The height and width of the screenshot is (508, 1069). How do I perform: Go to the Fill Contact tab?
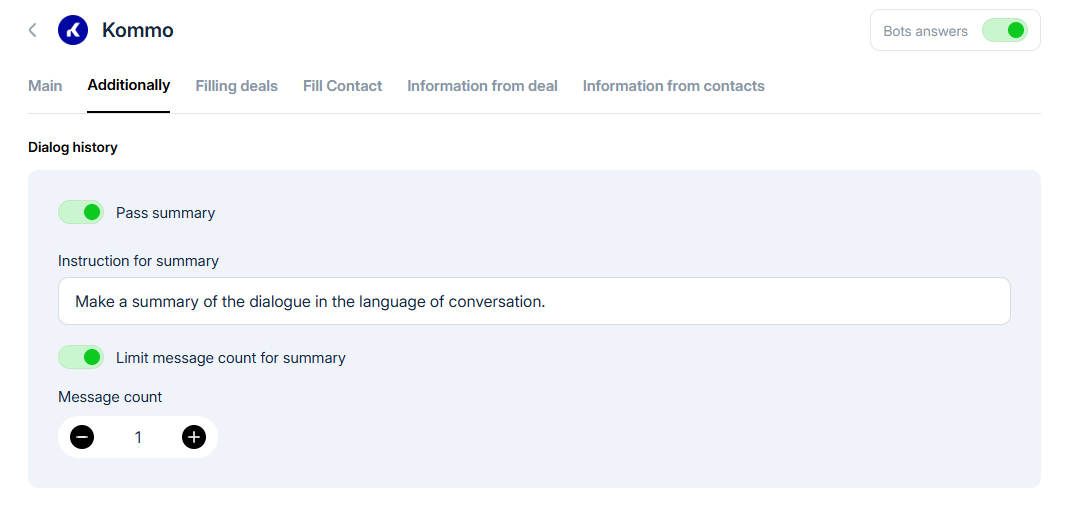coord(343,86)
